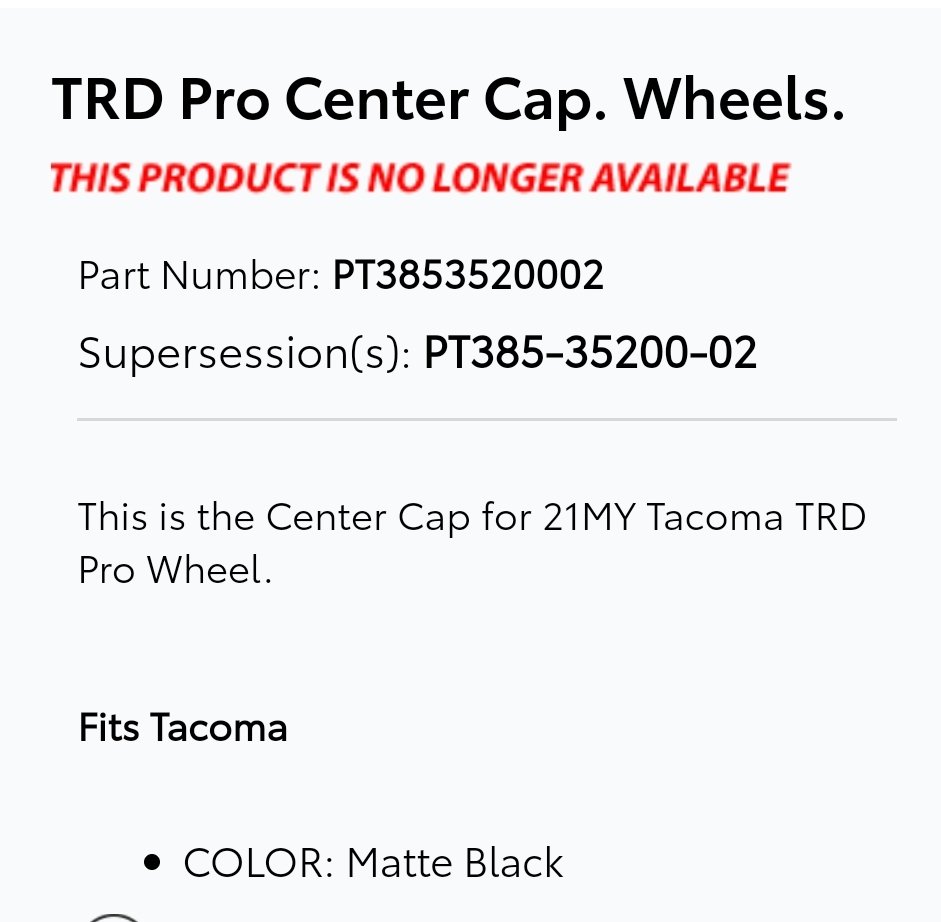Click the word AVAILABLE in red notice
This screenshot has width=941, height=922.
690,178
